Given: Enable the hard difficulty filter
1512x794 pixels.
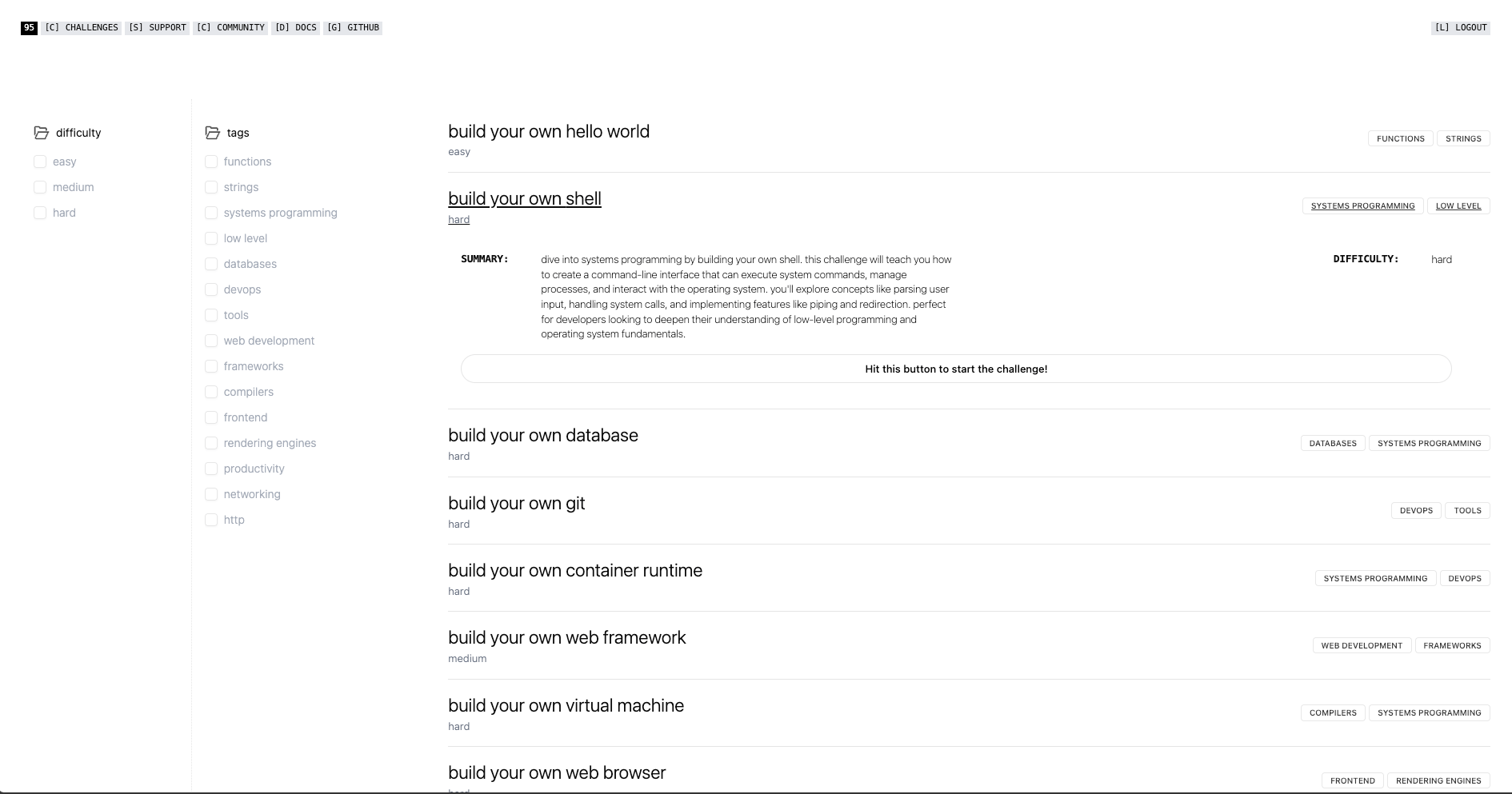Looking at the screenshot, I should pyautogui.click(x=40, y=213).
